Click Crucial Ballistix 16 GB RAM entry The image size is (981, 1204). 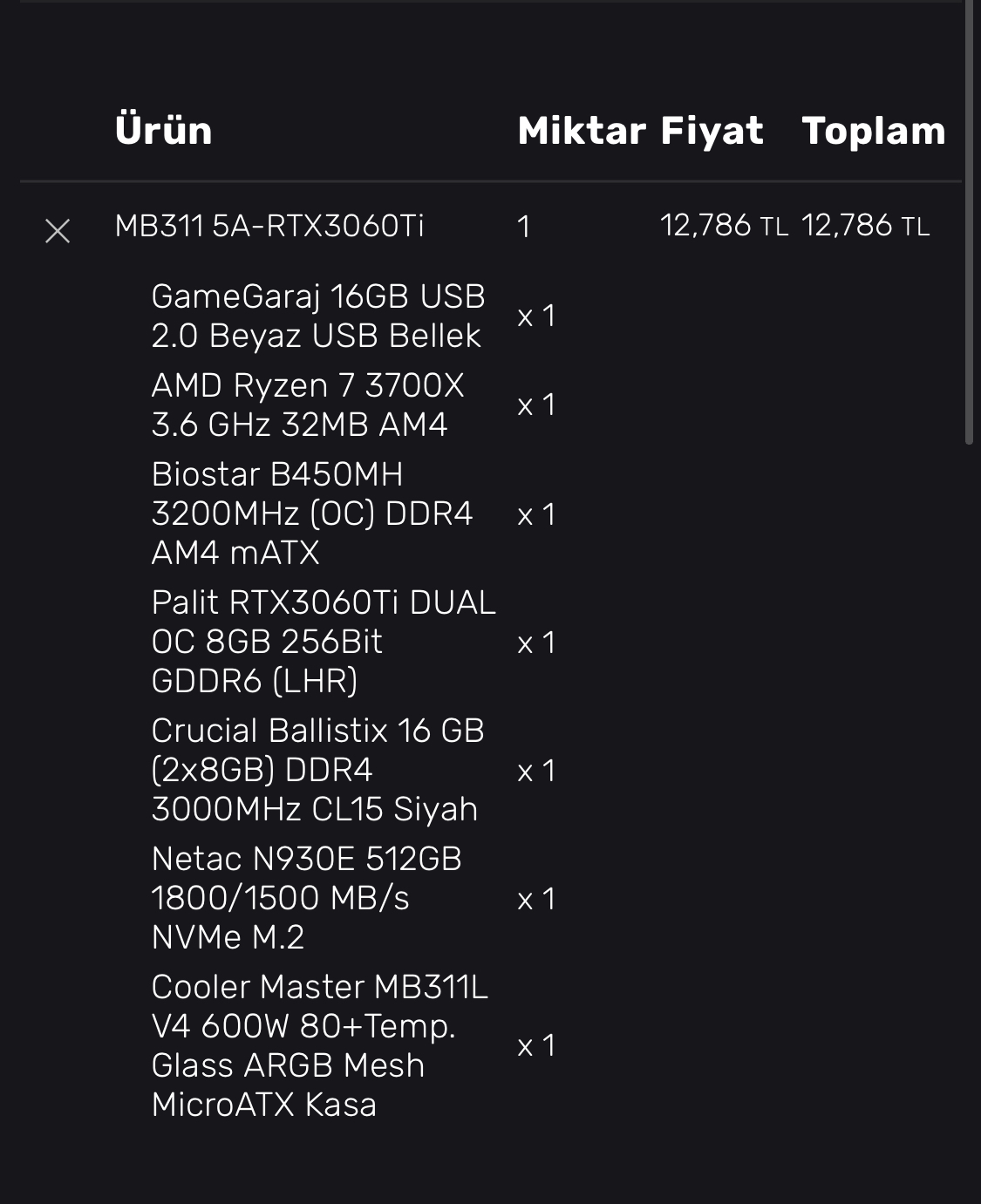pos(317,770)
